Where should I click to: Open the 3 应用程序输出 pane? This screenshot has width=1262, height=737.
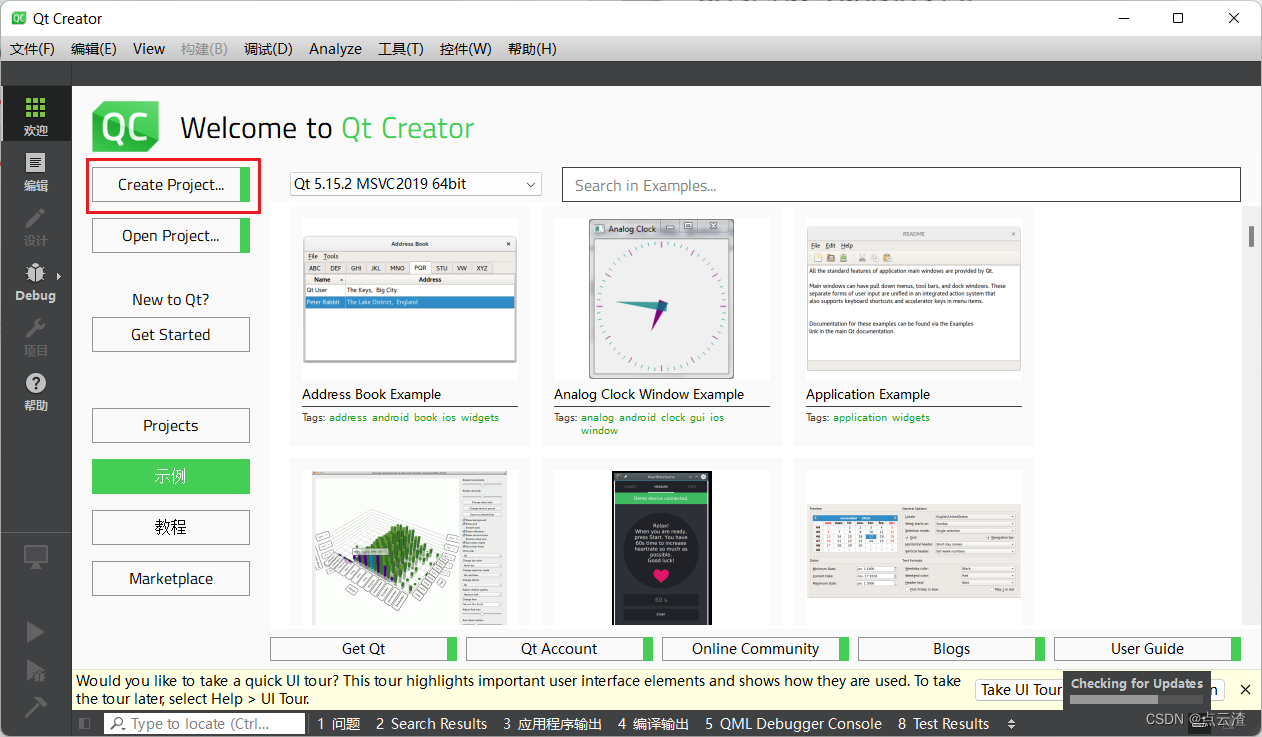tap(553, 724)
